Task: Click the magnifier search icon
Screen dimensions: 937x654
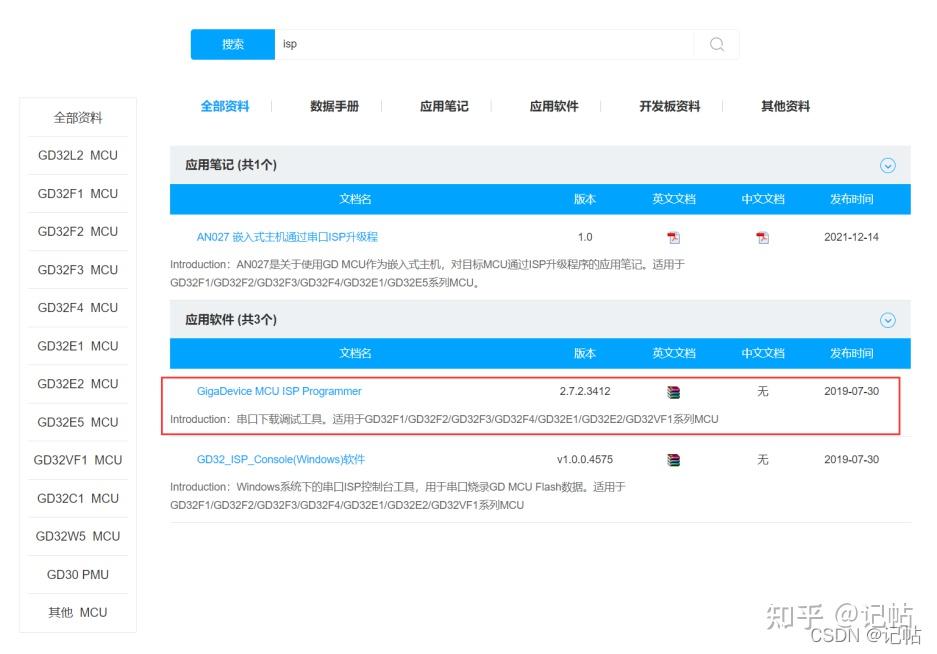Action: [716, 44]
